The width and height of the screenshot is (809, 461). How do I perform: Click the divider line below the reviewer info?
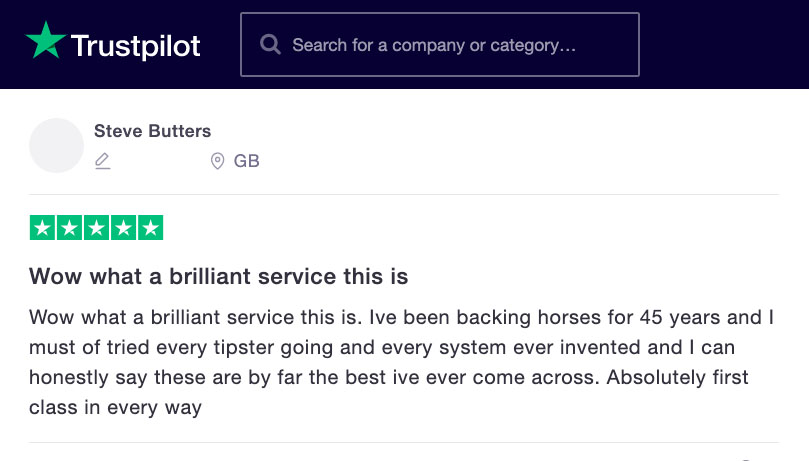coord(404,194)
